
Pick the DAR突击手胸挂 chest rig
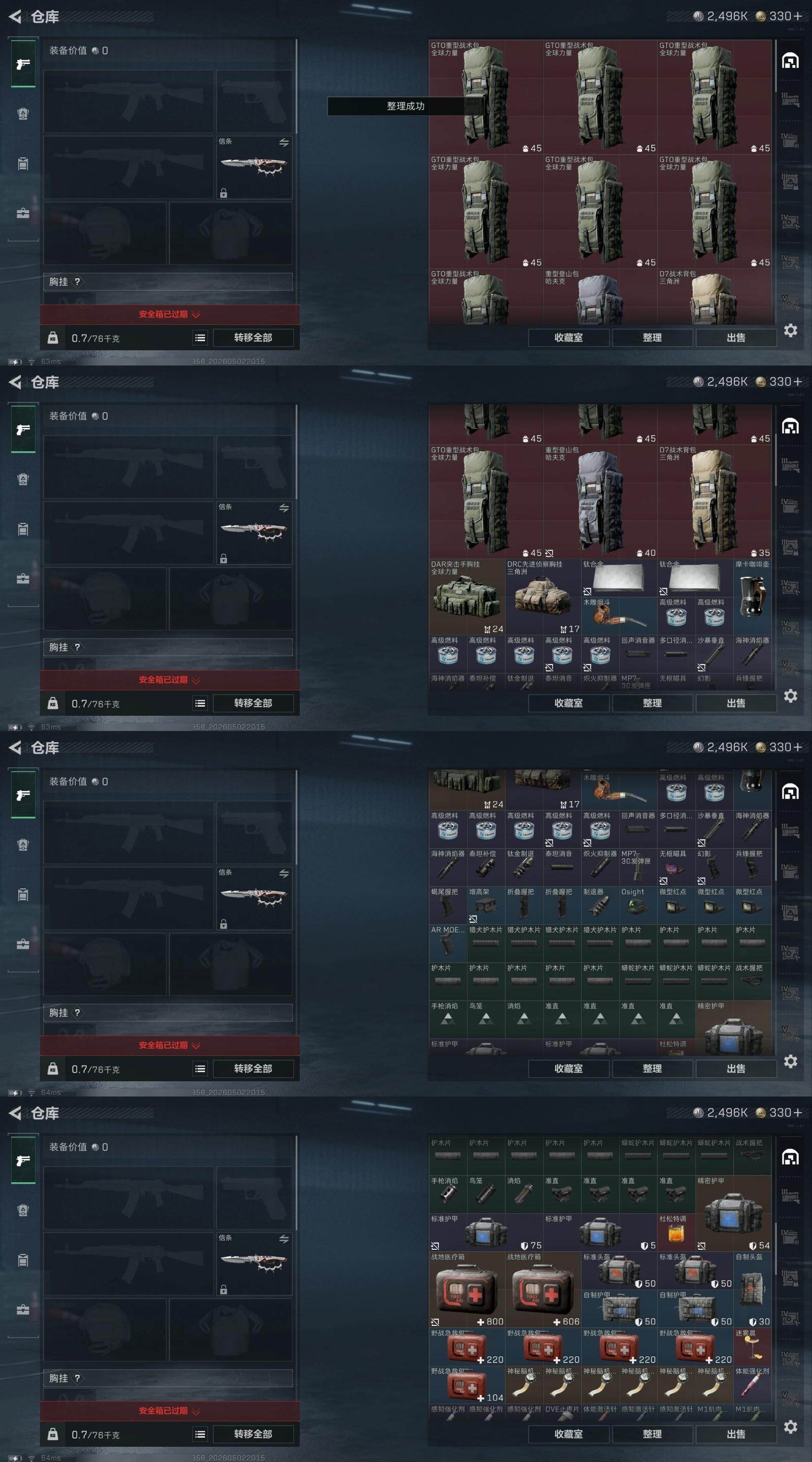(x=467, y=596)
